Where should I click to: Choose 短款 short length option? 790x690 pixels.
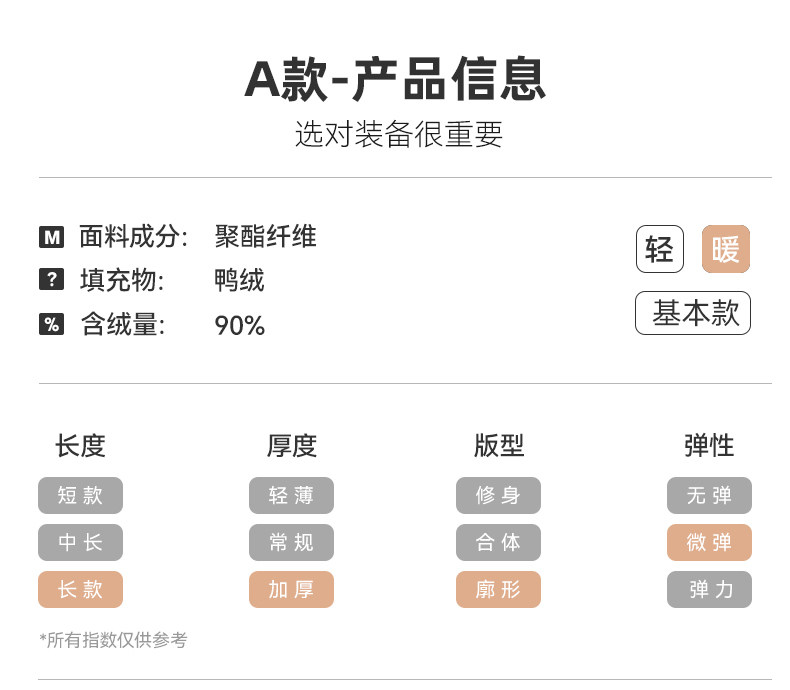click(x=80, y=495)
